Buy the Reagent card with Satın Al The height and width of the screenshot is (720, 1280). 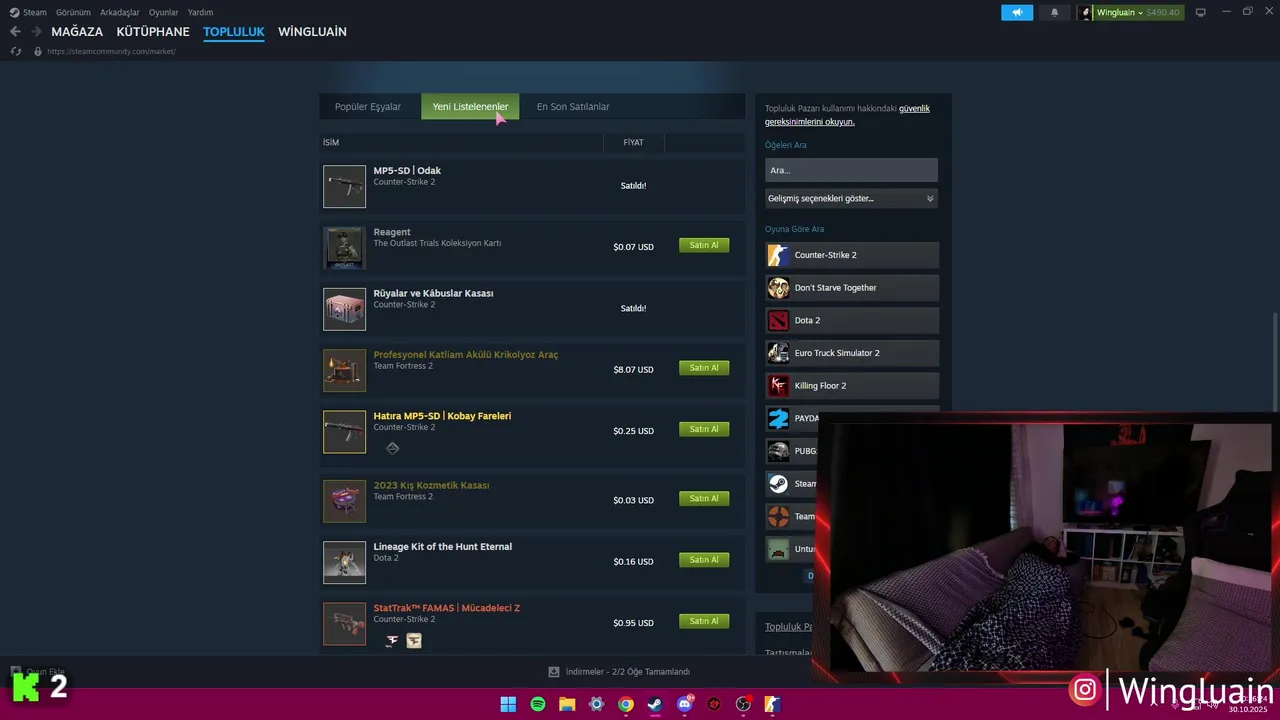[x=704, y=245]
